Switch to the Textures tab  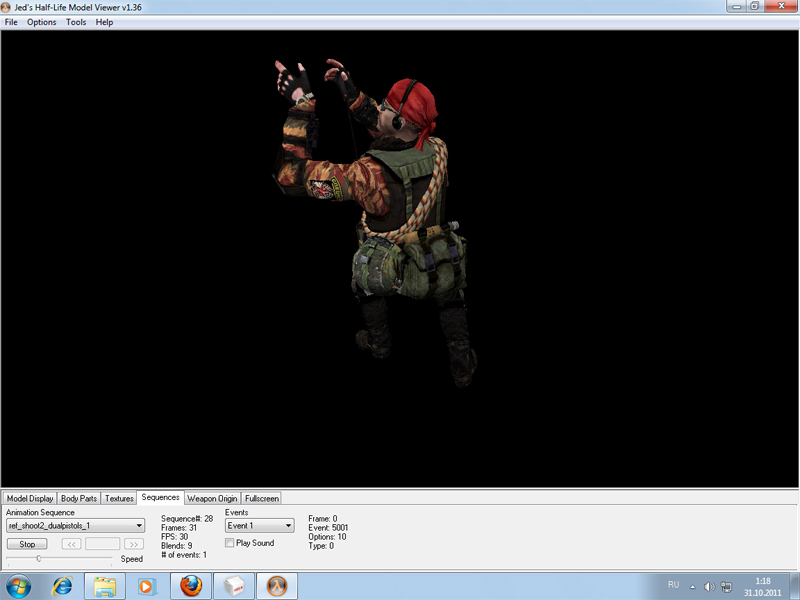tap(119, 498)
